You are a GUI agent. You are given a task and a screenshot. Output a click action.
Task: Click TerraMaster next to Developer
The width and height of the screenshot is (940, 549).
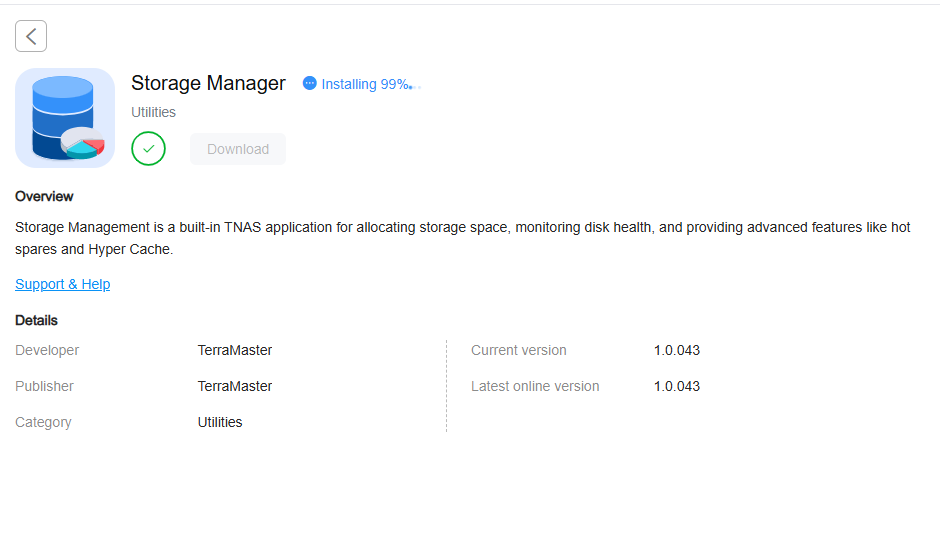tap(235, 350)
